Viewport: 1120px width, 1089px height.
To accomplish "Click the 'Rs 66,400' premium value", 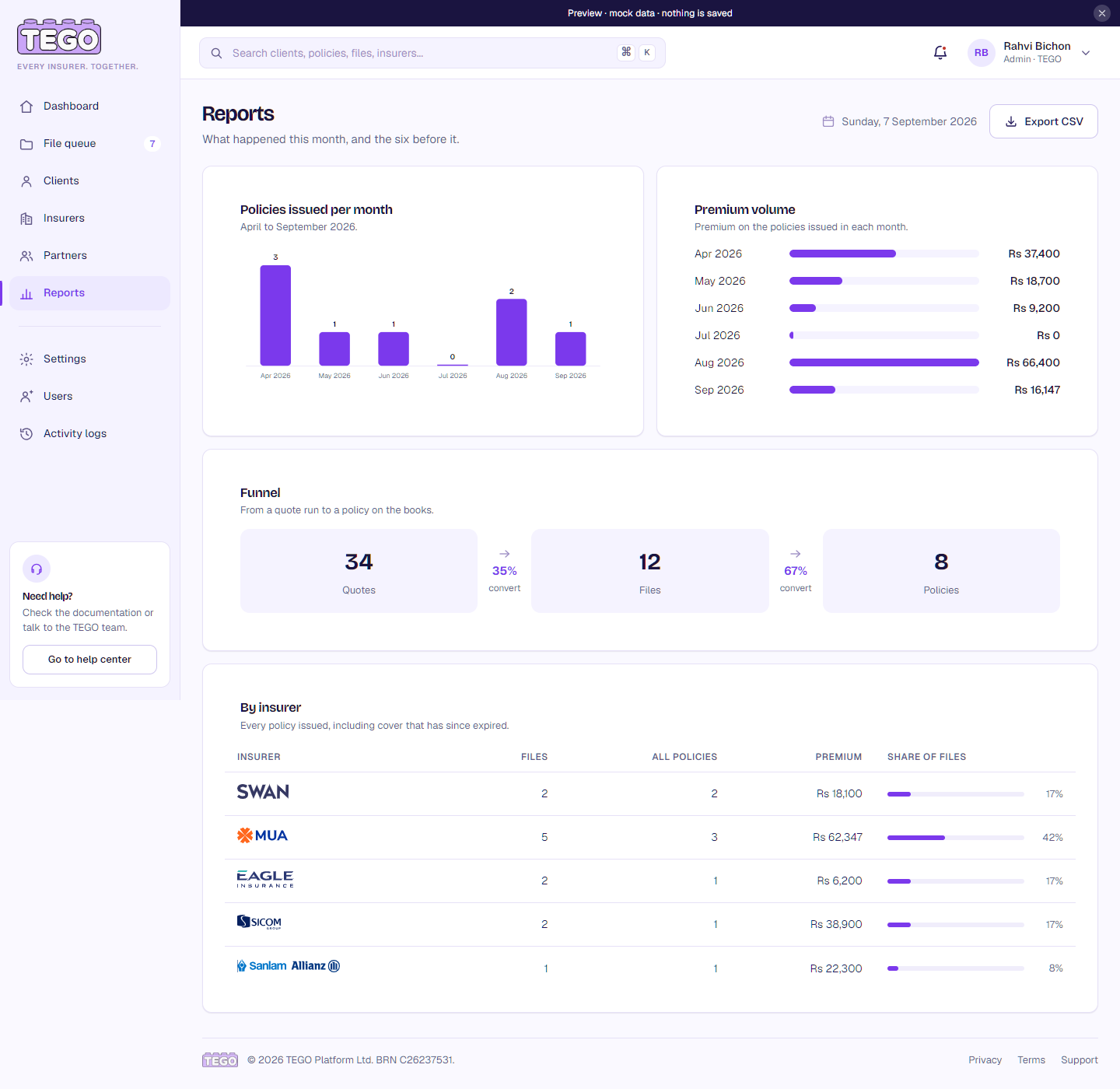I will click(1033, 362).
